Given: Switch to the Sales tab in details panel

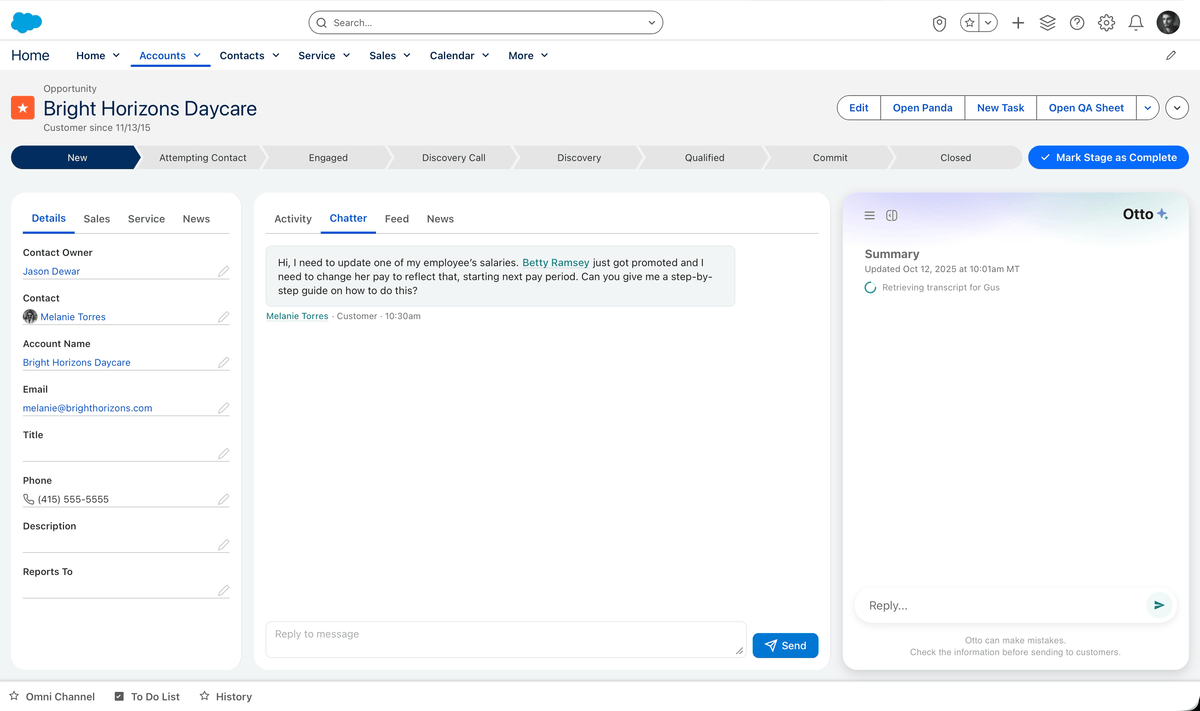Looking at the screenshot, I should [x=97, y=219].
